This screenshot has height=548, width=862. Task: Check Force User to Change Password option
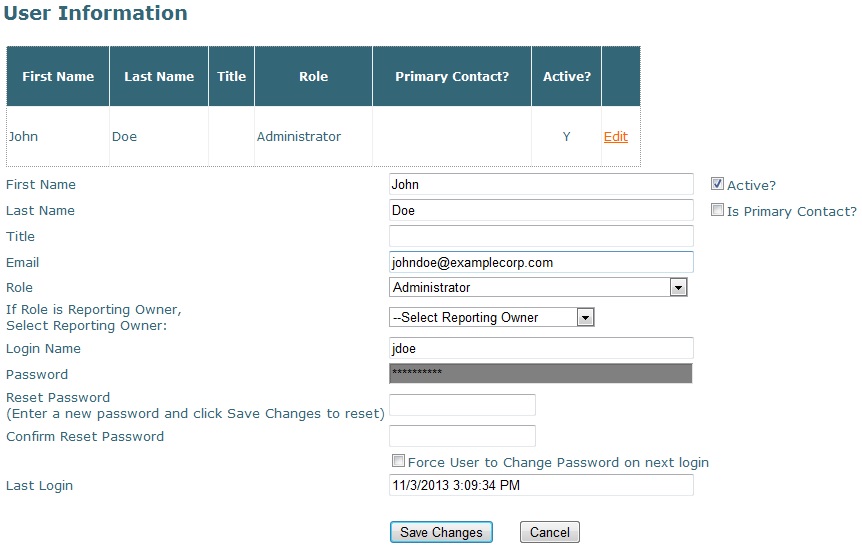pos(399,461)
